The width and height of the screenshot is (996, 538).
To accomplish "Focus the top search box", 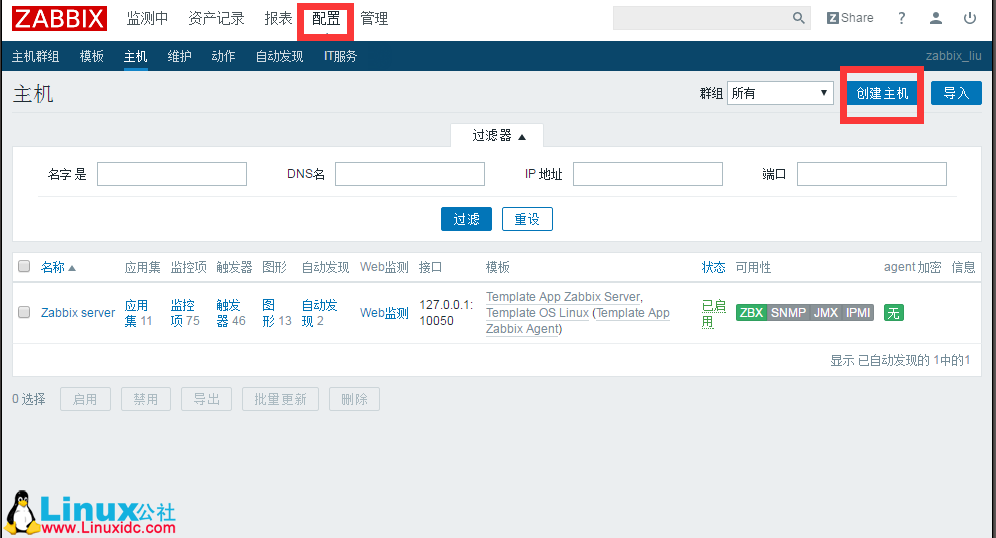I will (702, 18).
